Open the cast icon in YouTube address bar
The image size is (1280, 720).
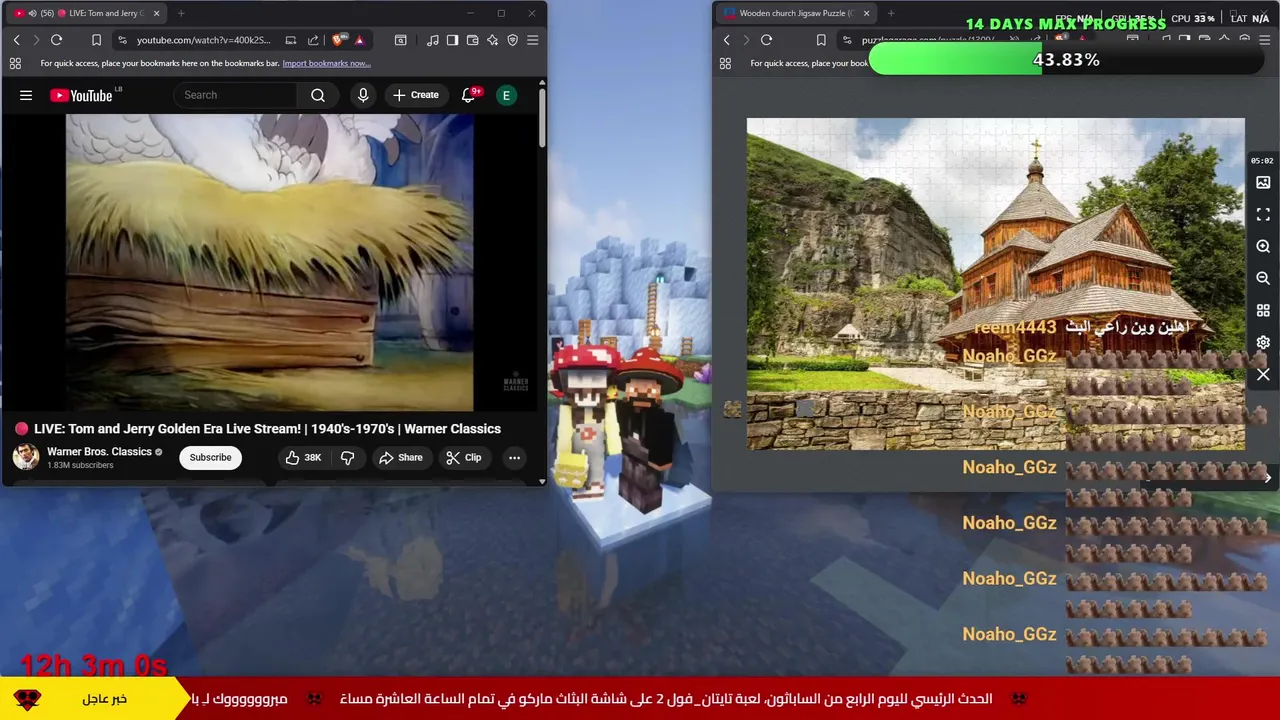coord(290,40)
